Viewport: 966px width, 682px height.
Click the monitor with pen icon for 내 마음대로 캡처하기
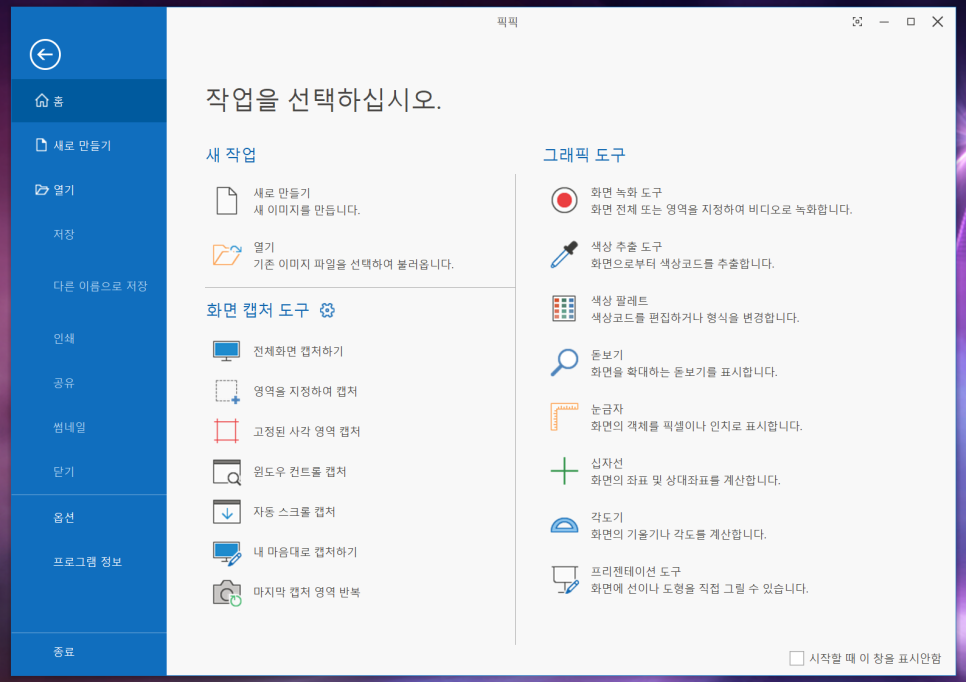227,553
